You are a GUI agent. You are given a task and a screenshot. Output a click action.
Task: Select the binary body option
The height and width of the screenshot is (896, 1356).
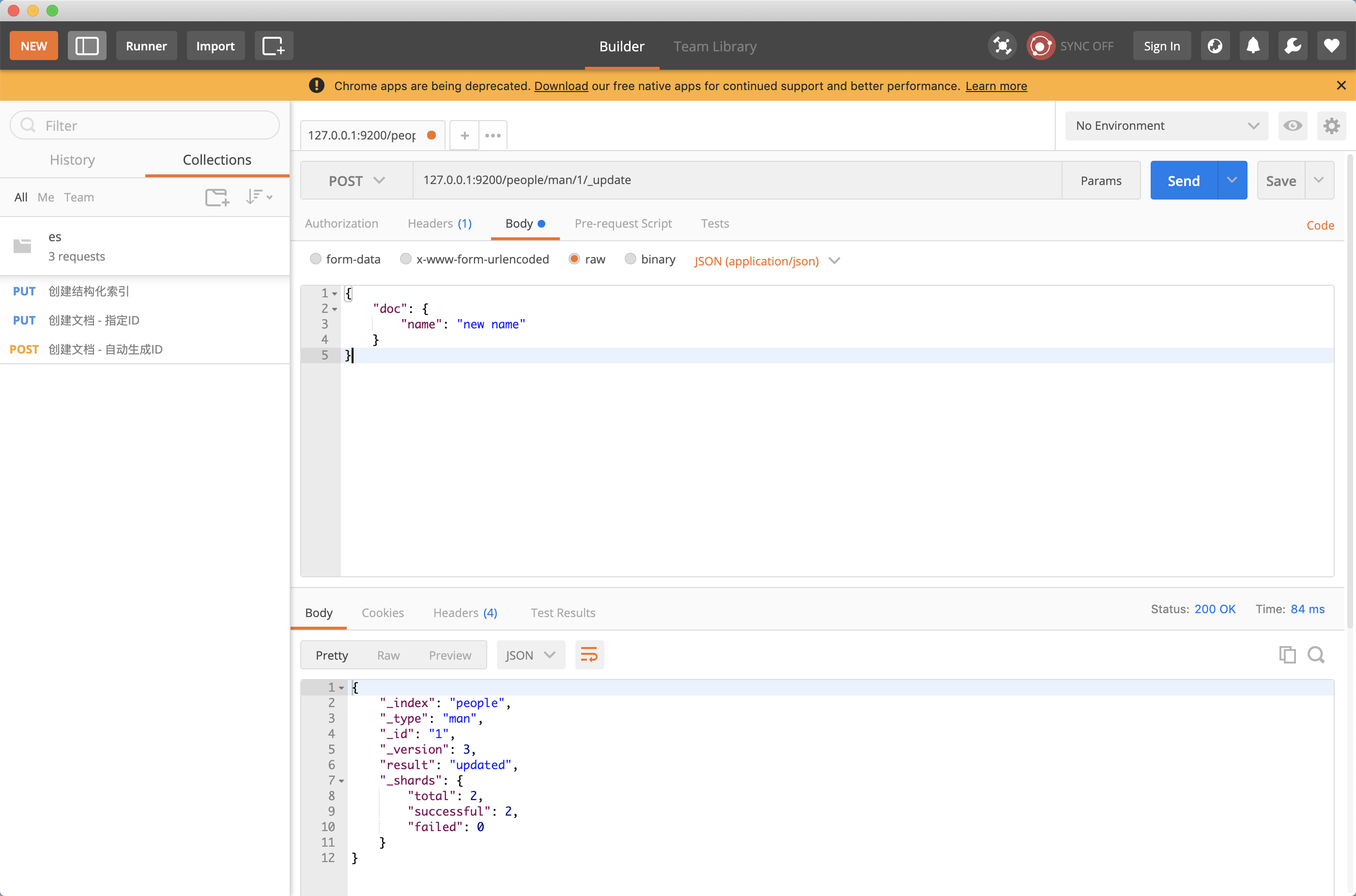[630, 259]
